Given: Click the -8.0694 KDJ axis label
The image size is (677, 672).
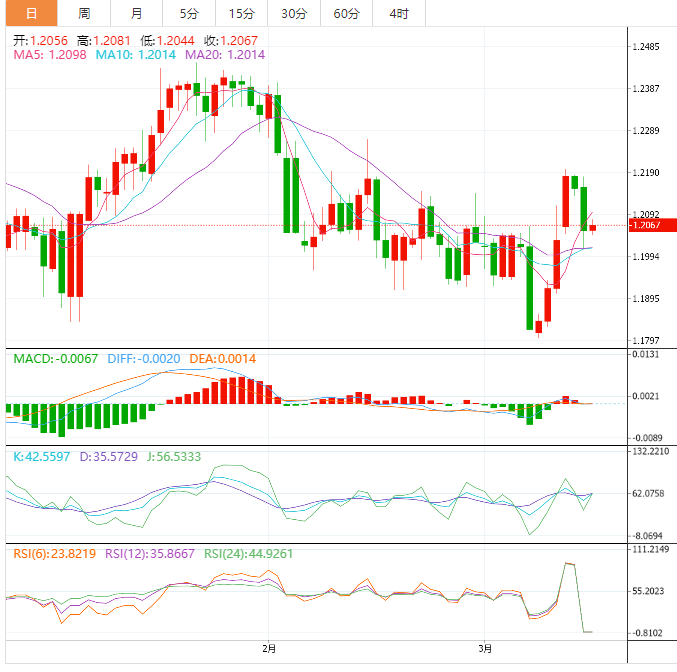Looking at the screenshot, I should (647, 536).
